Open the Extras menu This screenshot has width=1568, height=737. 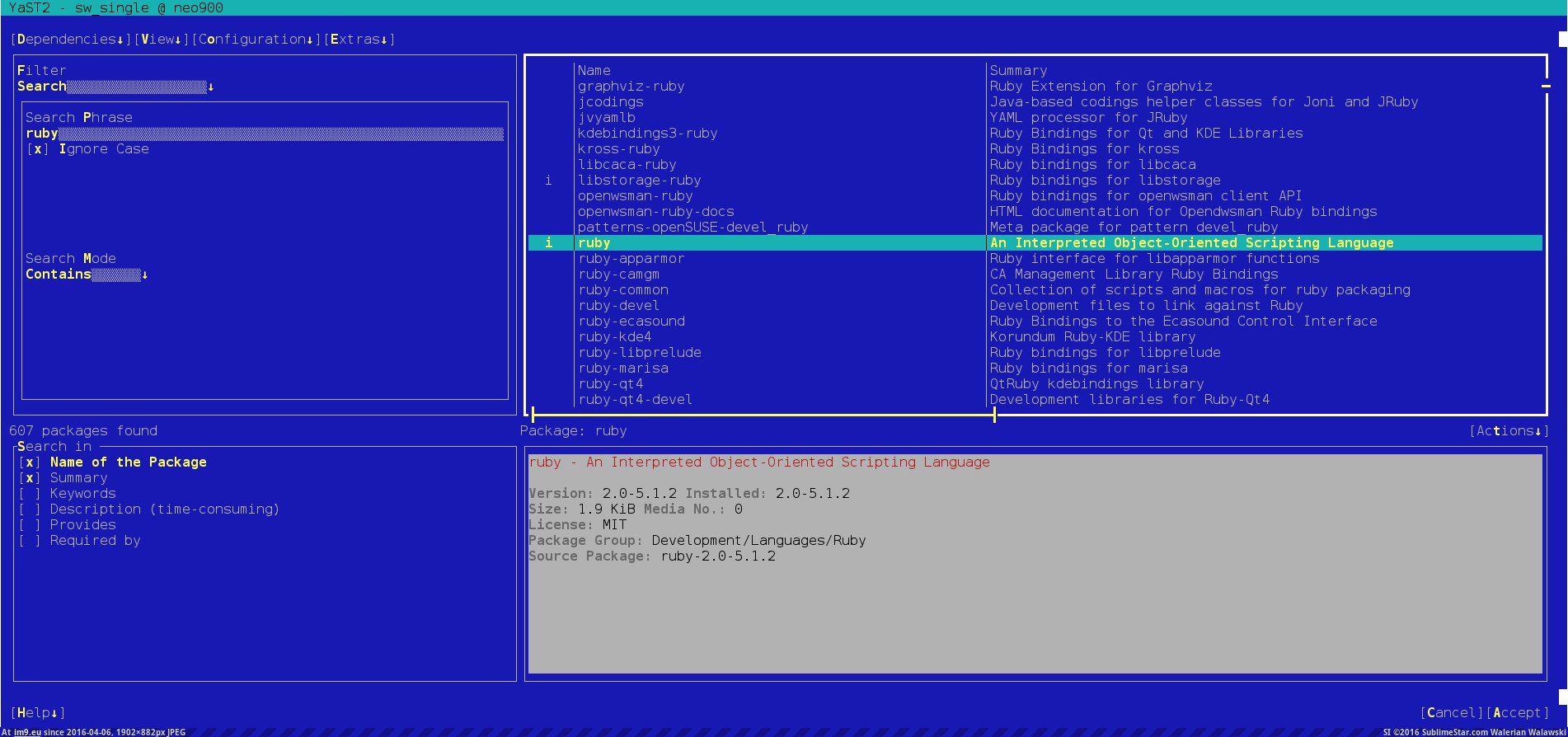click(359, 40)
